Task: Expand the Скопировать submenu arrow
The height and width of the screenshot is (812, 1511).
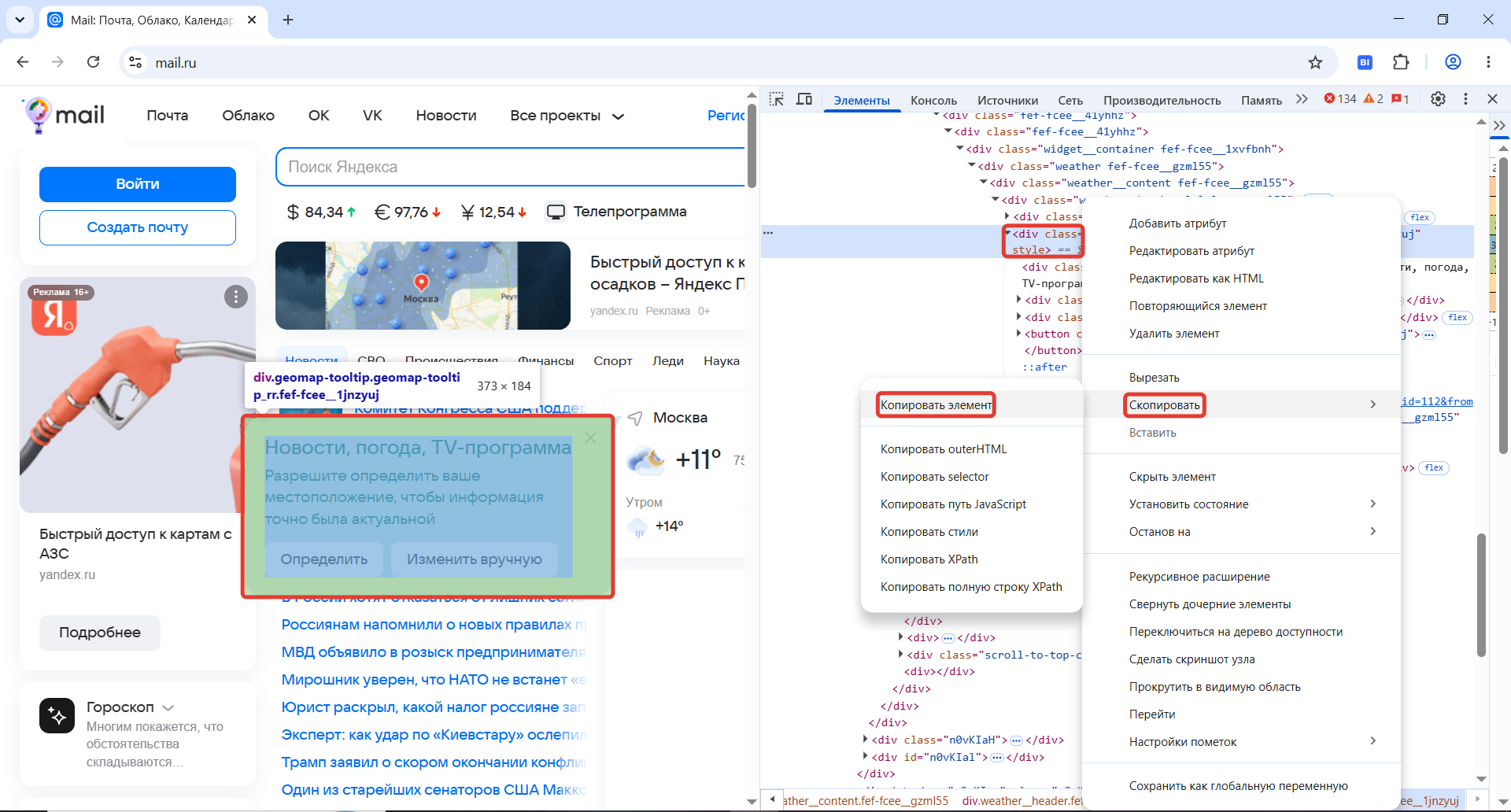Action: 1373,404
